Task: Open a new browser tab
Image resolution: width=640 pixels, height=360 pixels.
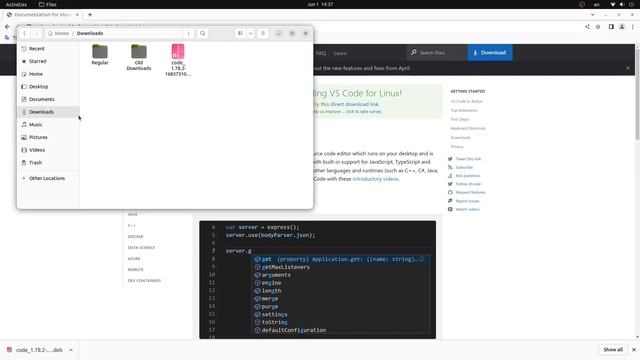Action: (x=90, y=15)
